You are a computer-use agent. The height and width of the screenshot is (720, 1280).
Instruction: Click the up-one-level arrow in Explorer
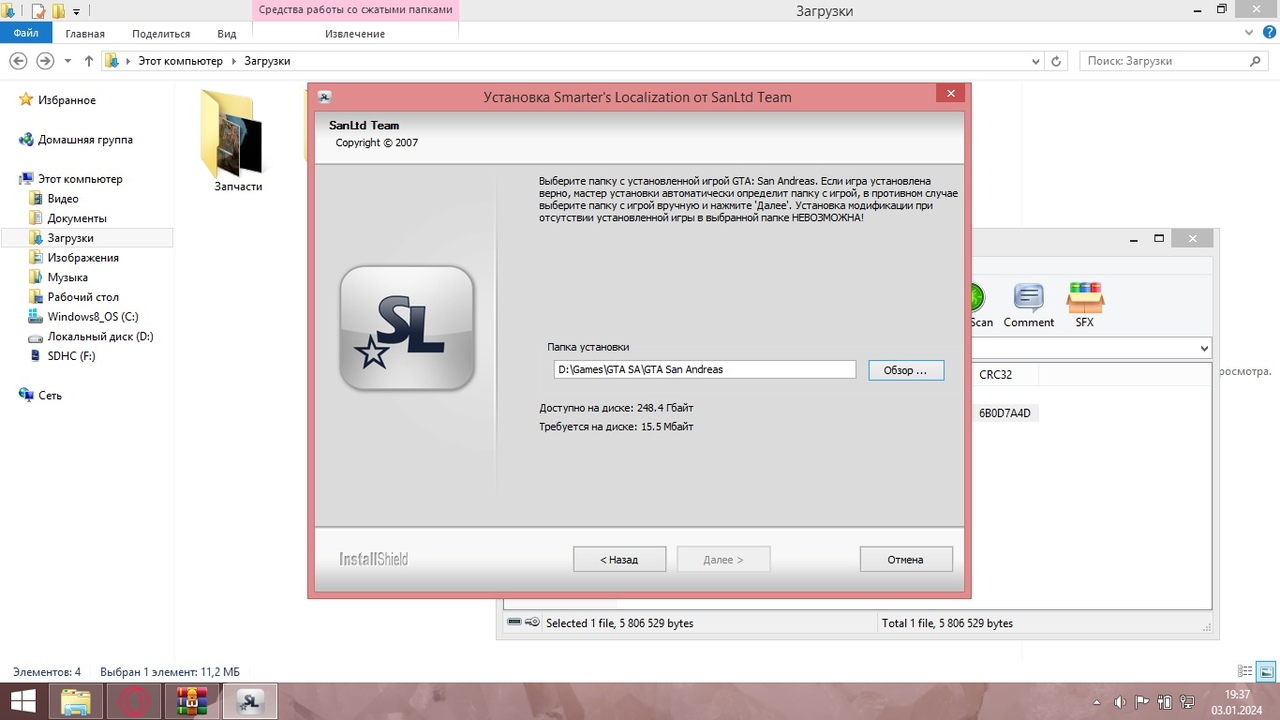tap(89, 61)
